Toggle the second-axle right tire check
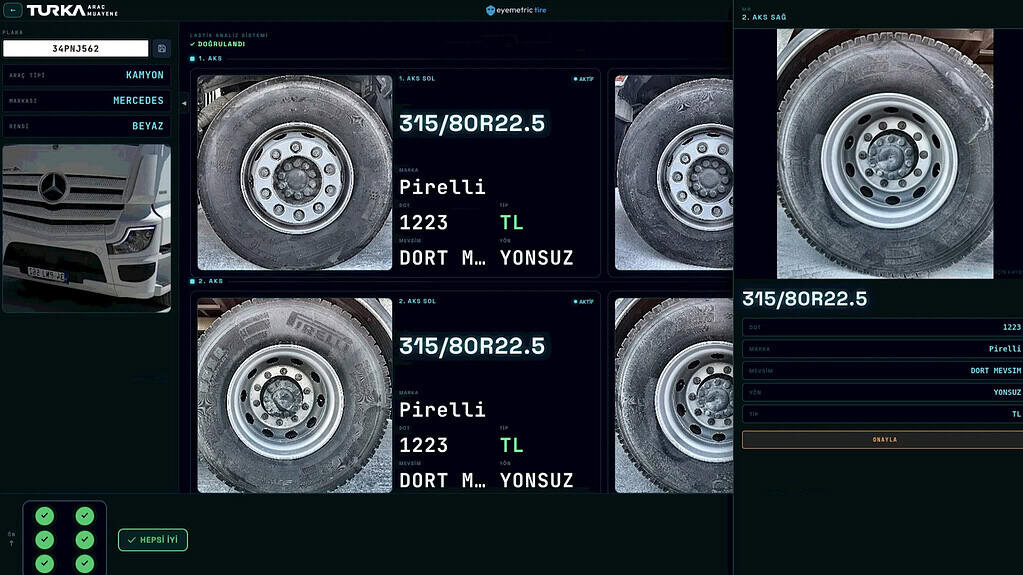 84,540
